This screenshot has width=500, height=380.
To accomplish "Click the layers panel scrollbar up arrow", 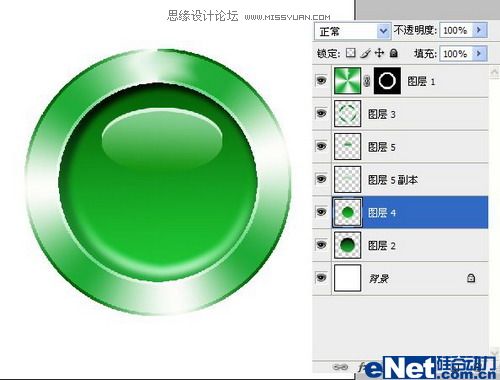I will point(494,72).
